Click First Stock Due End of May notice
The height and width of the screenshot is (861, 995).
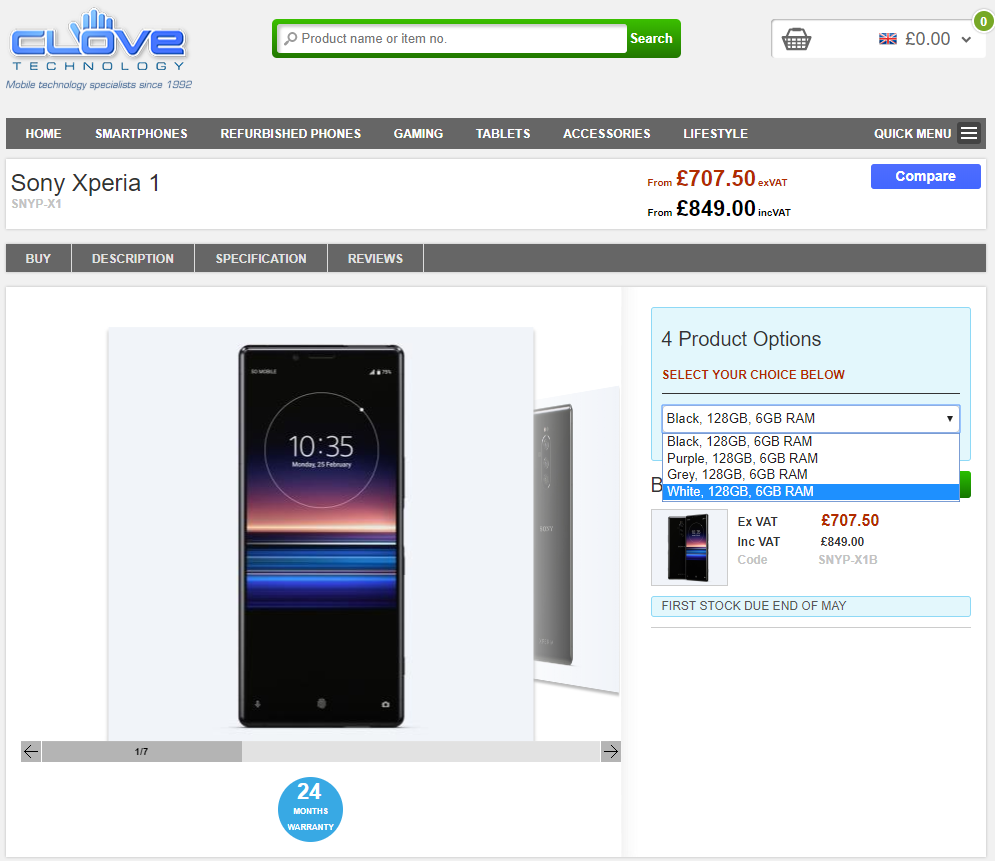tap(810, 606)
